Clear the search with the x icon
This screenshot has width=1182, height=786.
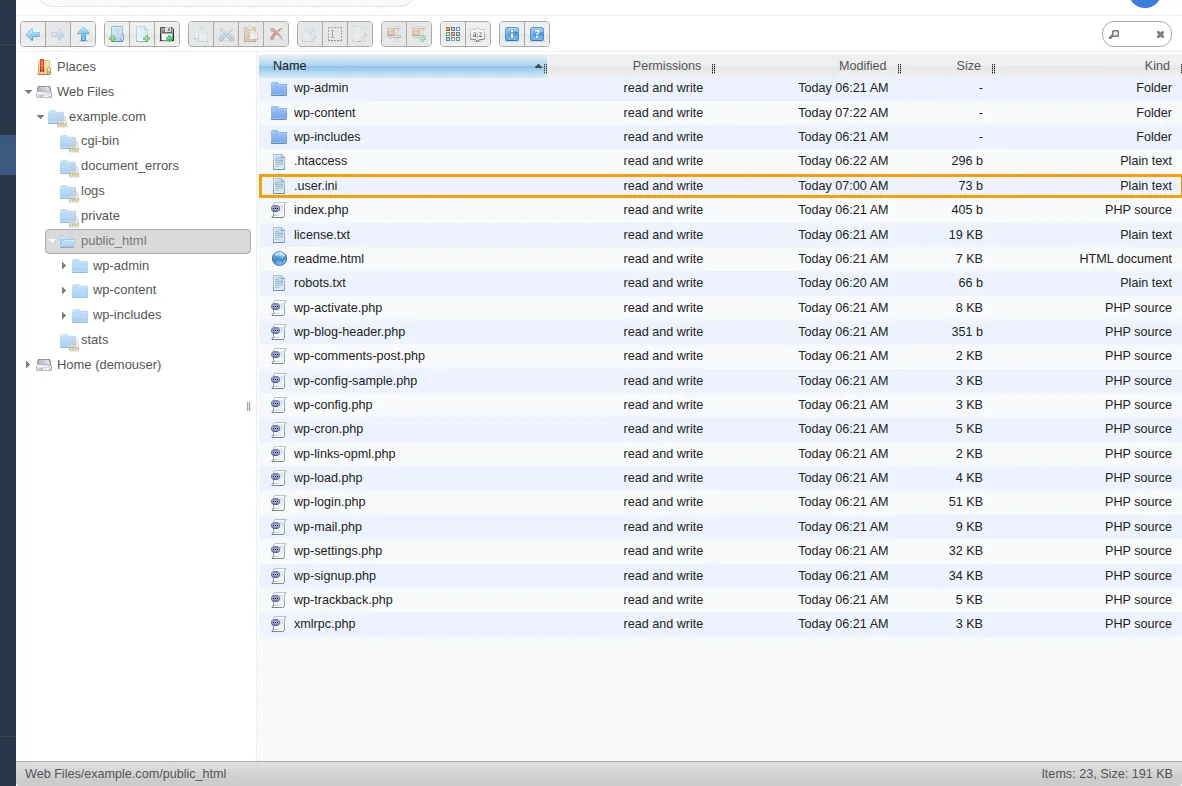click(1160, 34)
